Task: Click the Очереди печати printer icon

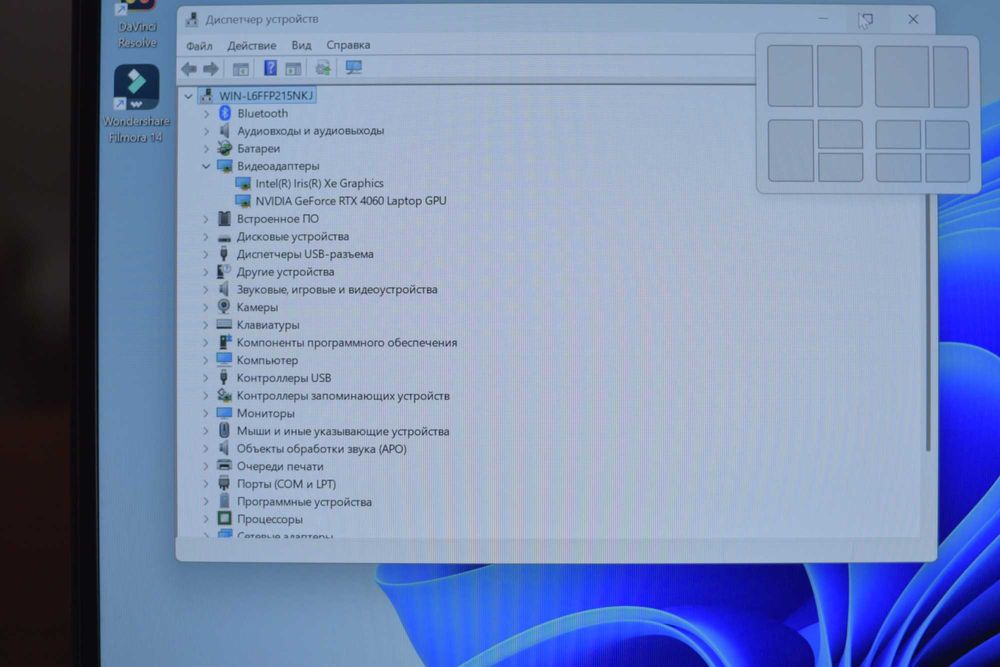Action: point(224,465)
